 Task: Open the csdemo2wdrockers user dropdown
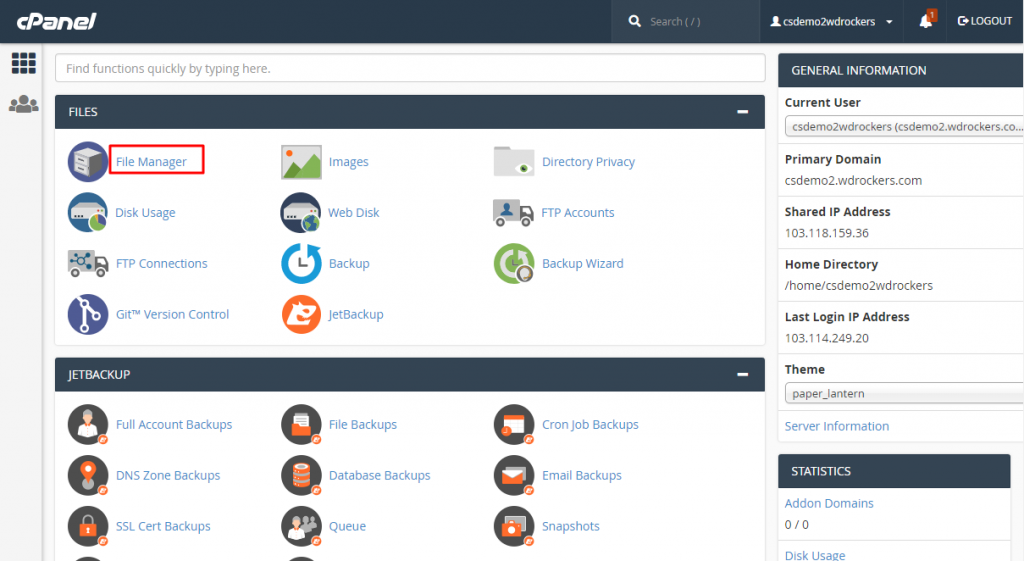[831, 22]
